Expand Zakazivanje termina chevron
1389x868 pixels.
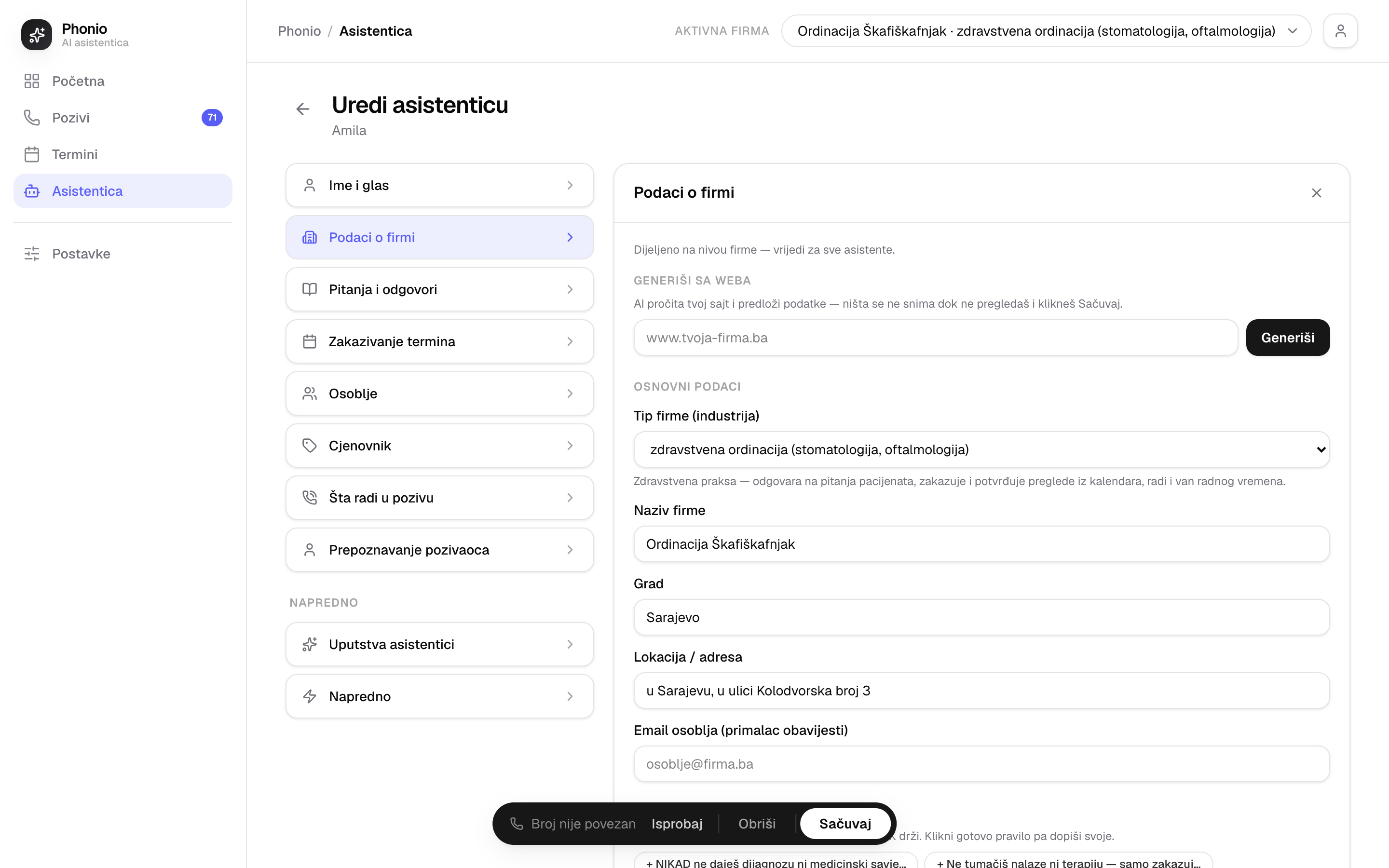(x=570, y=341)
